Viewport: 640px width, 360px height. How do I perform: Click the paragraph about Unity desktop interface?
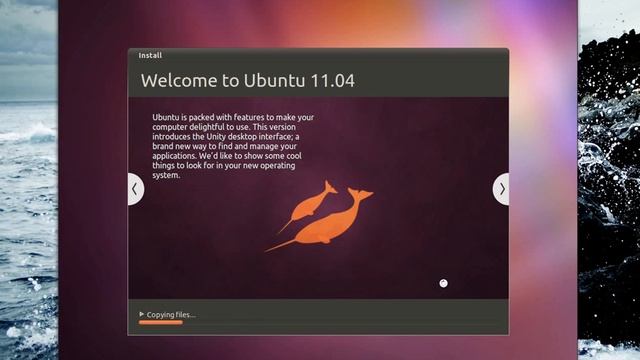[233, 146]
